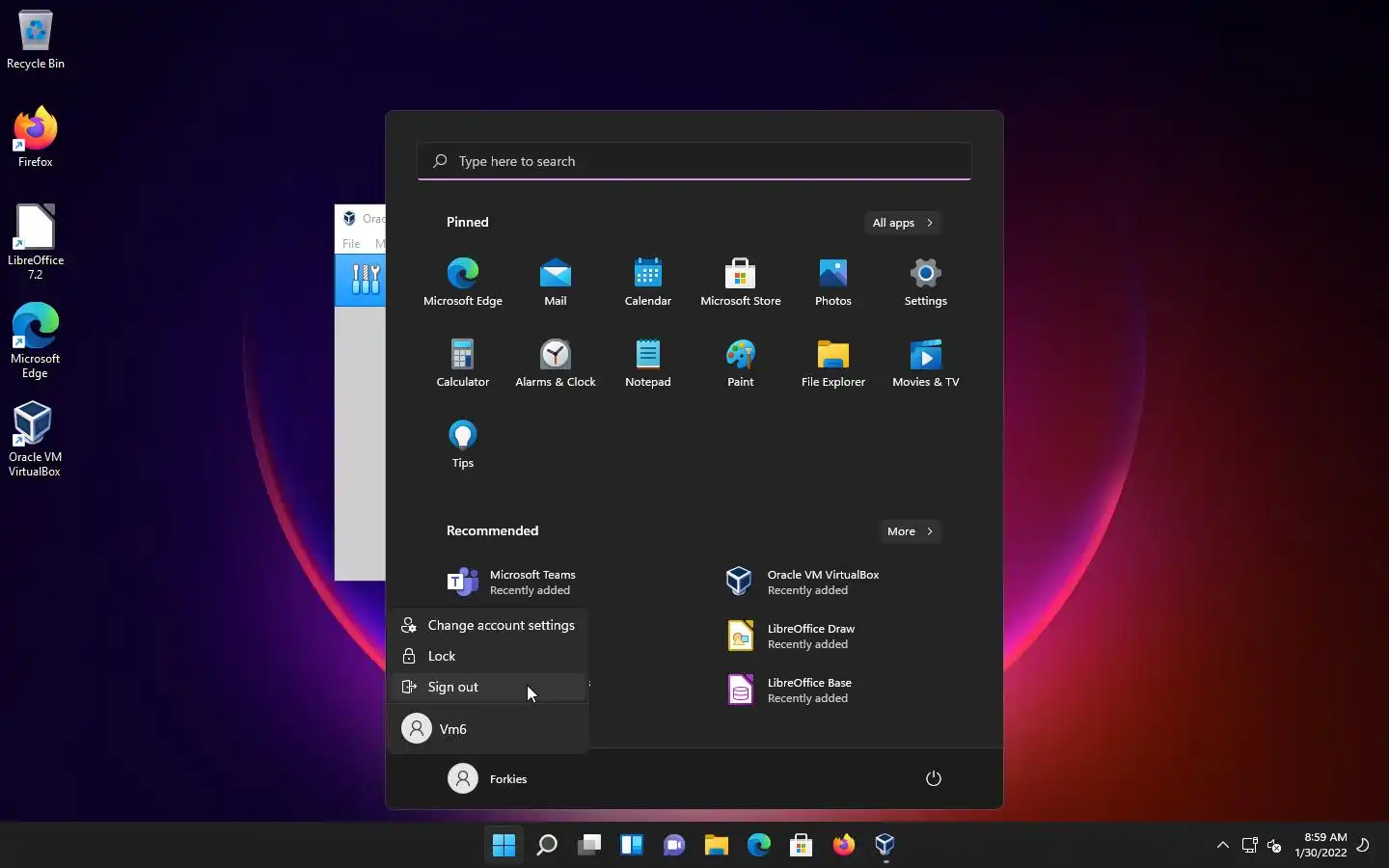The width and height of the screenshot is (1389, 868).
Task: Click the Windows Start button in taskbar
Action: pos(504,845)
